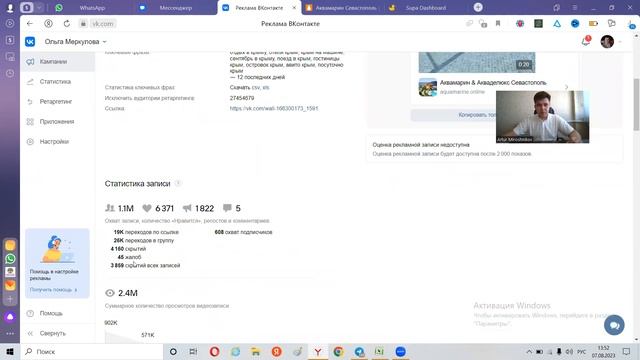This screenshot has height=360, width=640.
Task: Click the Статистика записи help icon
Action: [x=178, y=183]
